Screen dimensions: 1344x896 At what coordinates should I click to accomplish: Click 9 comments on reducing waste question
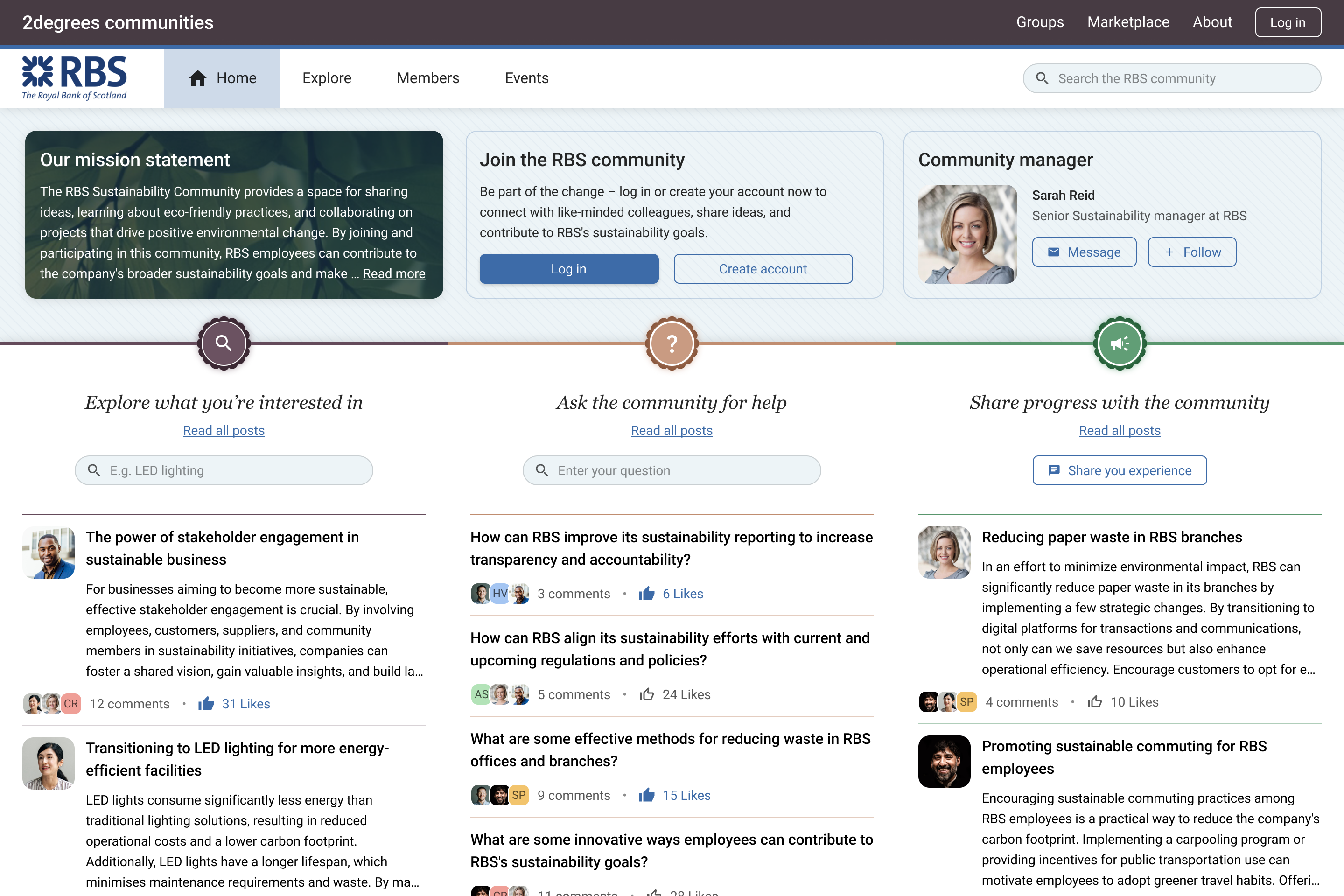574,795
